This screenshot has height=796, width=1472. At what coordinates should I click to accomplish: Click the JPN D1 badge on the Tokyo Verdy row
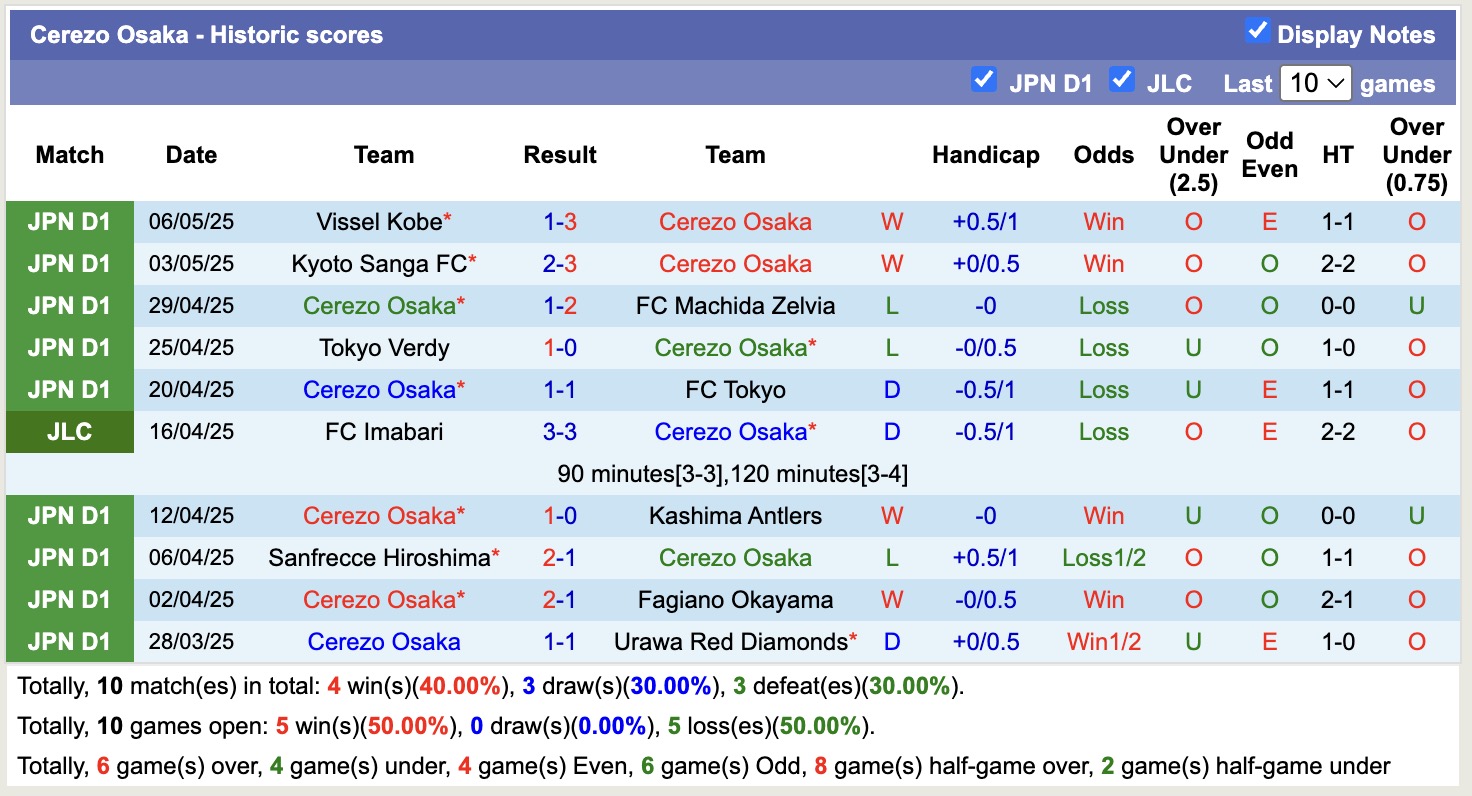(x=69, y=347)
